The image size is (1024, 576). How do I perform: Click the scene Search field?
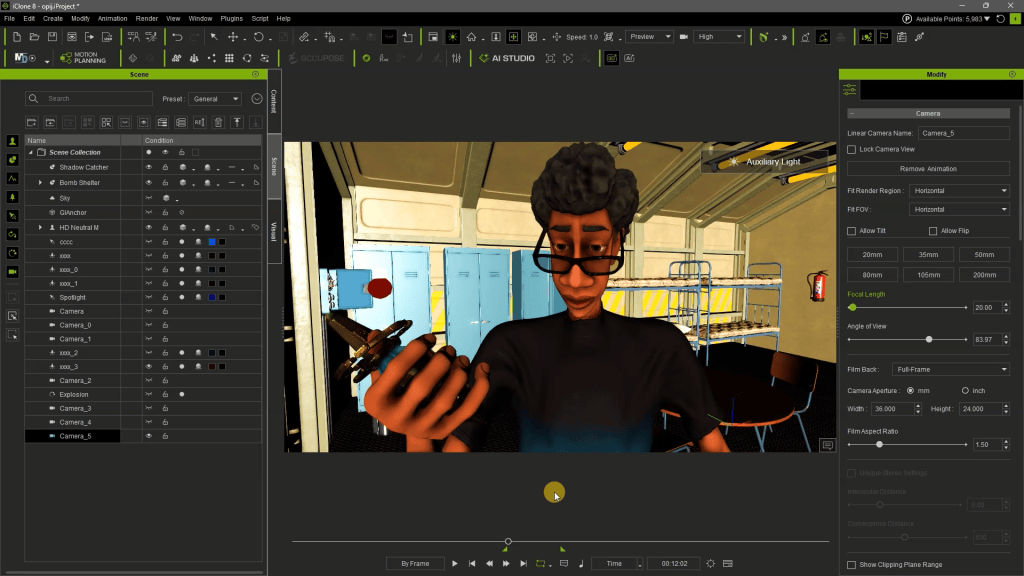[89, 99]
